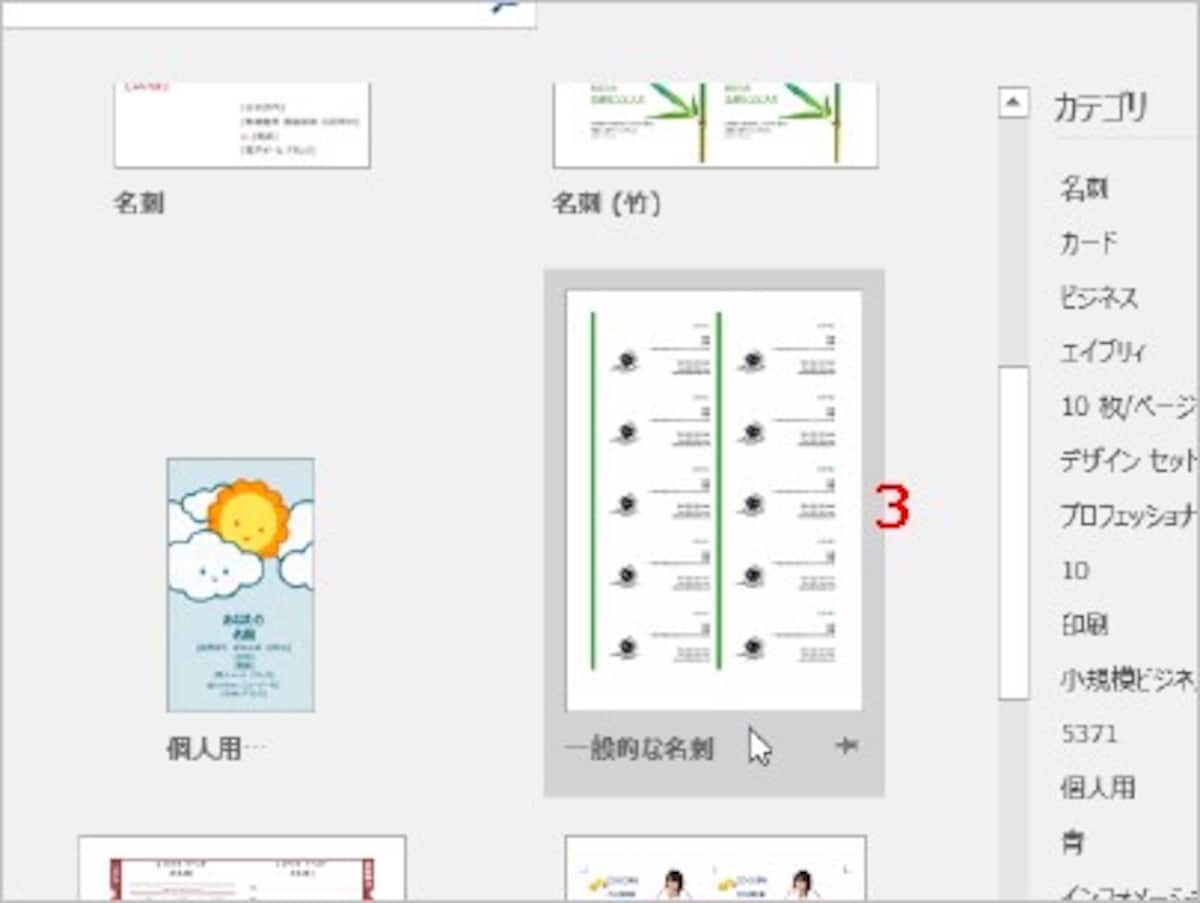Filter by 青 category
The width and height of the screenshot is (1200, 903).
pos(1073,843)
